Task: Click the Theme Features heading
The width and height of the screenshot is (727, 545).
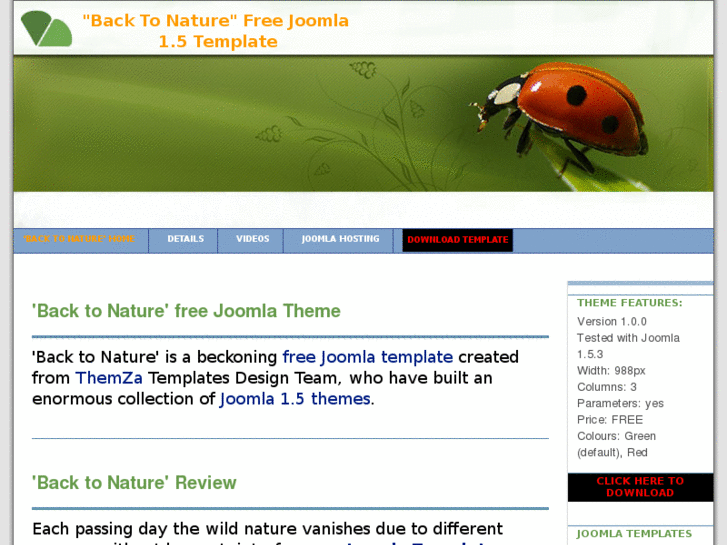Action: 630,303
